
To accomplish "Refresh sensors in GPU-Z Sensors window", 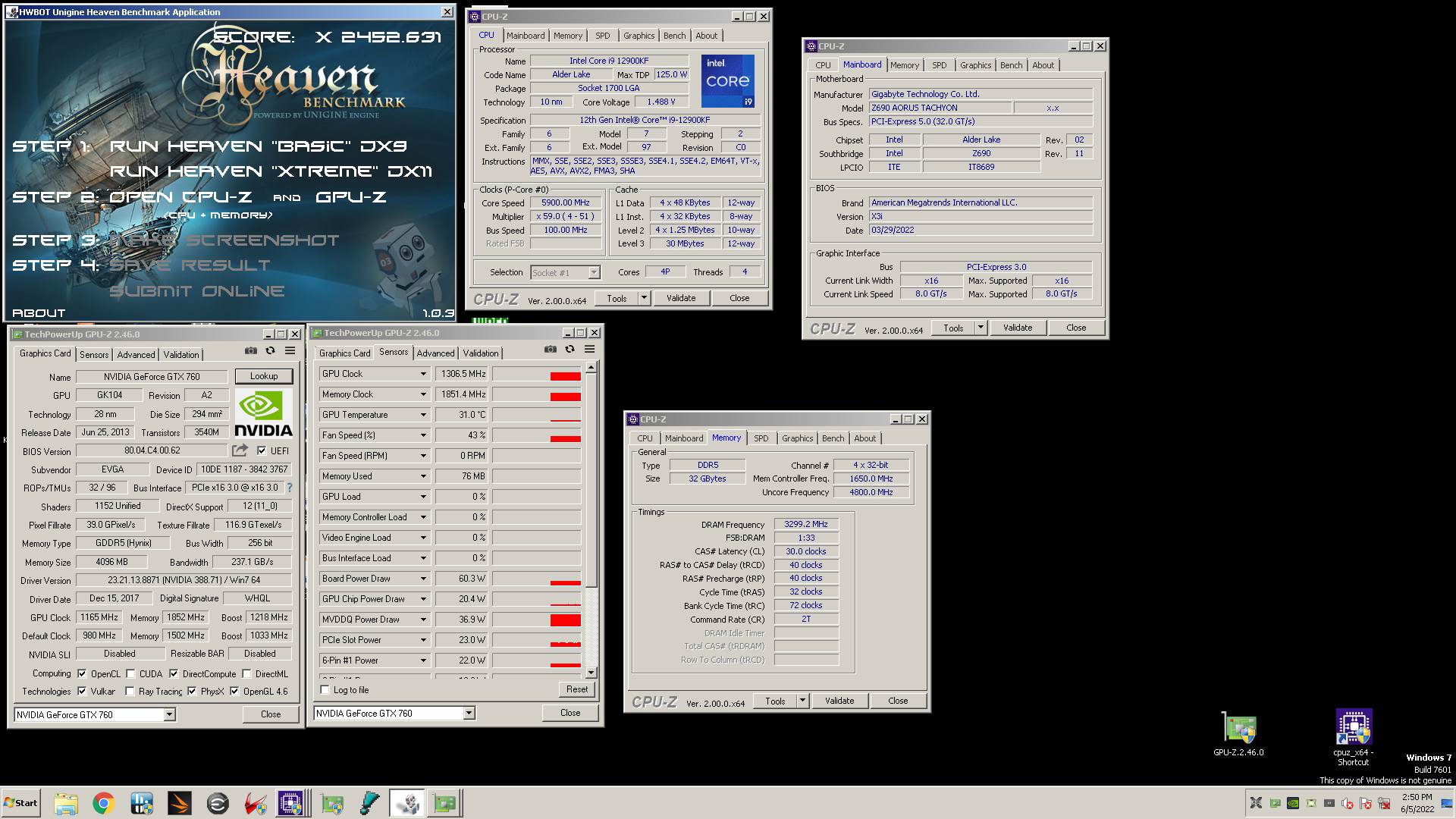I will coord(570,350).
